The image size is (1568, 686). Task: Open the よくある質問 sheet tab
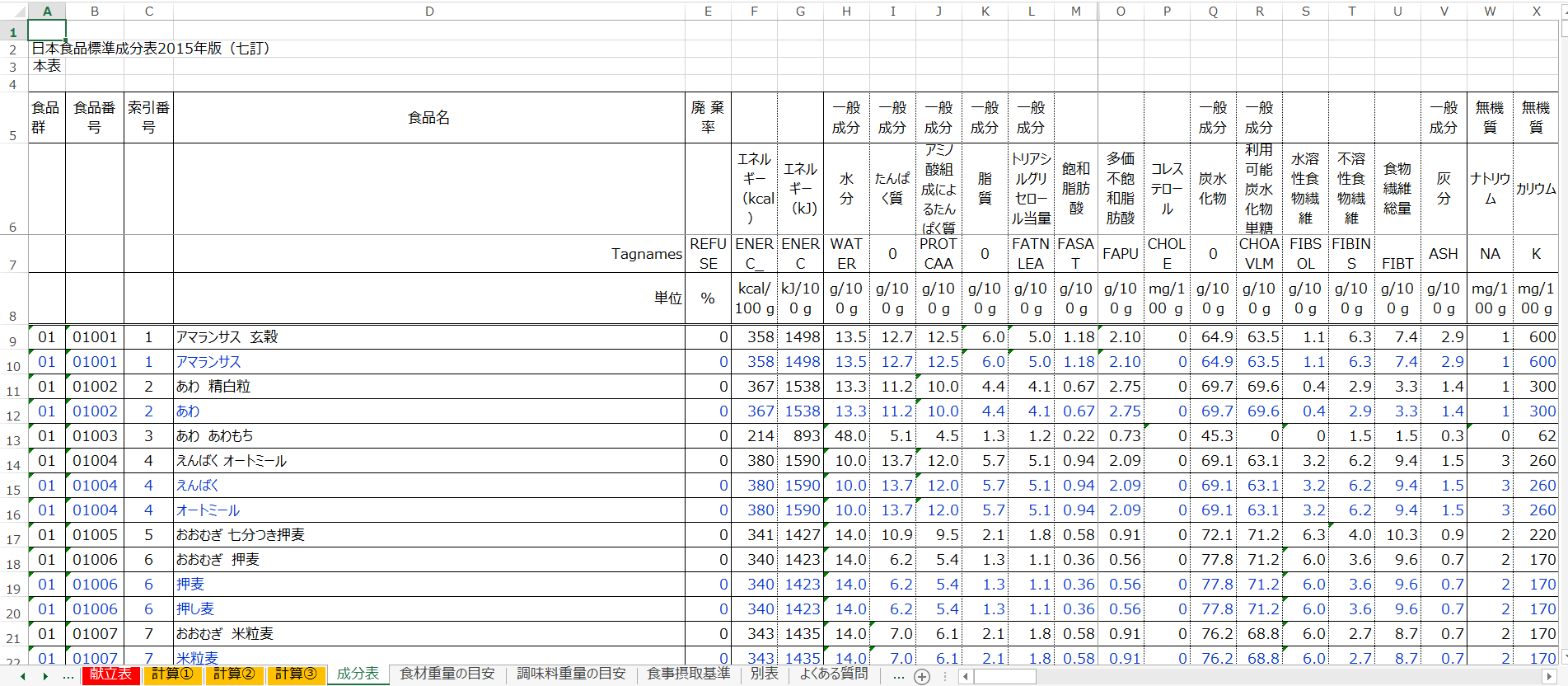pyautogui.click(x=834, y=674)
